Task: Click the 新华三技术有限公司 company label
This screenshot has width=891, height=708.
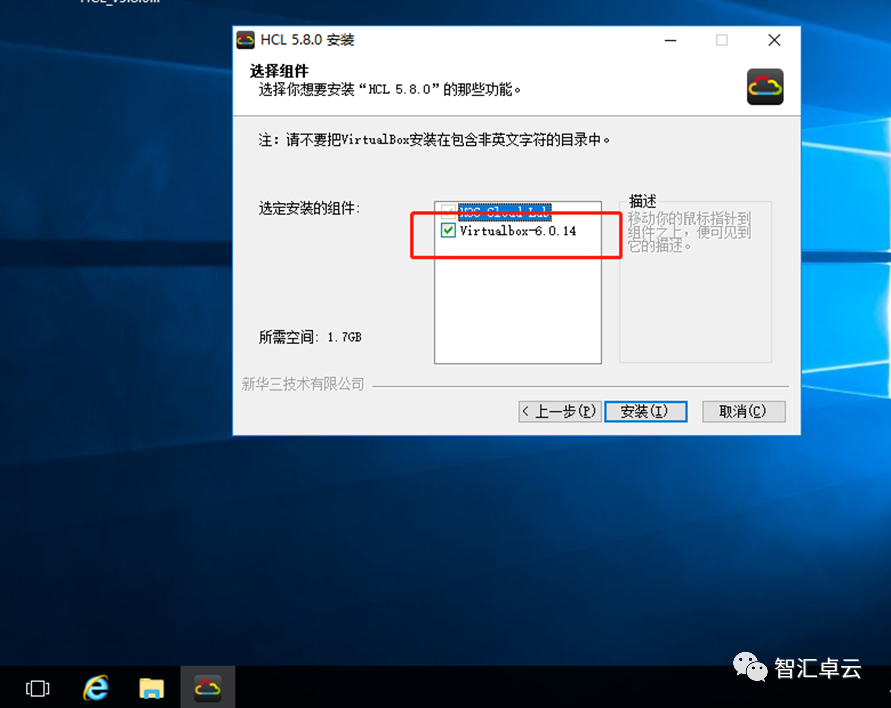Action: click(x=303, y=384)
